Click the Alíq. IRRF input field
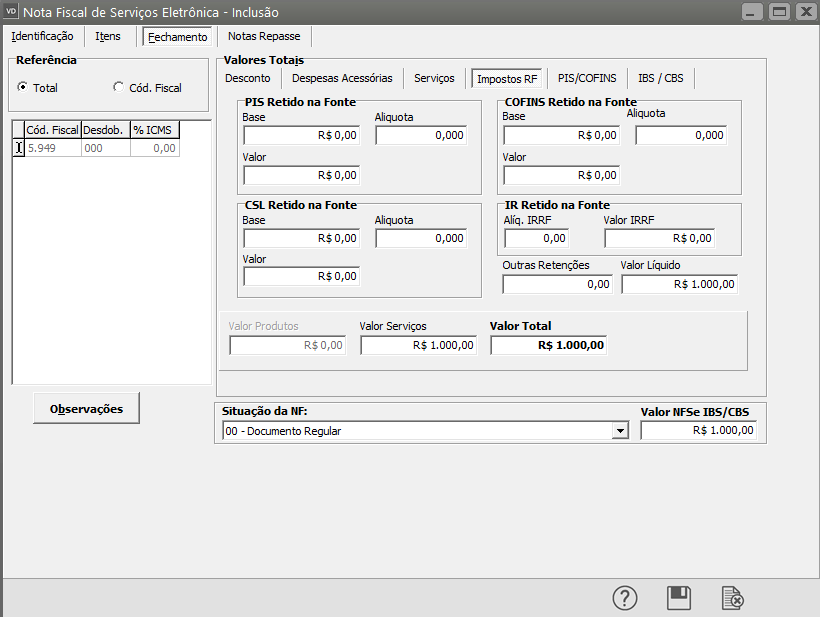This screenshot has height=617, width=820. [x=536, y=238]
